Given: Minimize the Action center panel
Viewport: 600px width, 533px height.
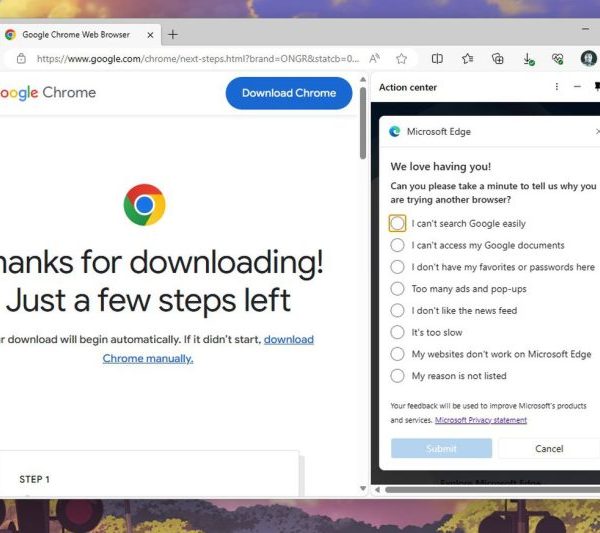Looking at the screenshot, I should click(577, 87).
